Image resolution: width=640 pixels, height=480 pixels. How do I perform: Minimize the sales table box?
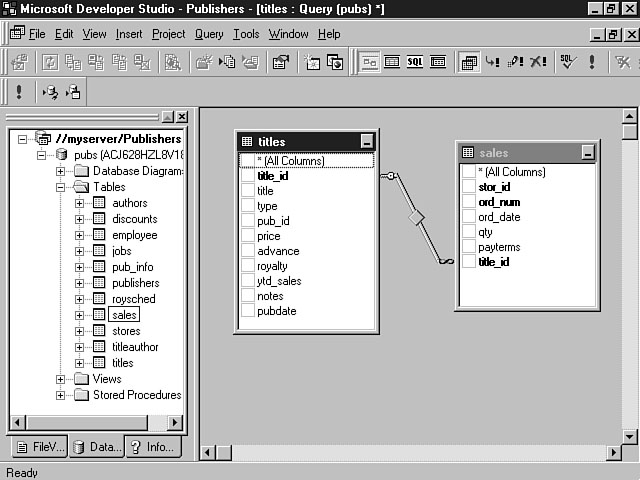(x=587, y=153)
